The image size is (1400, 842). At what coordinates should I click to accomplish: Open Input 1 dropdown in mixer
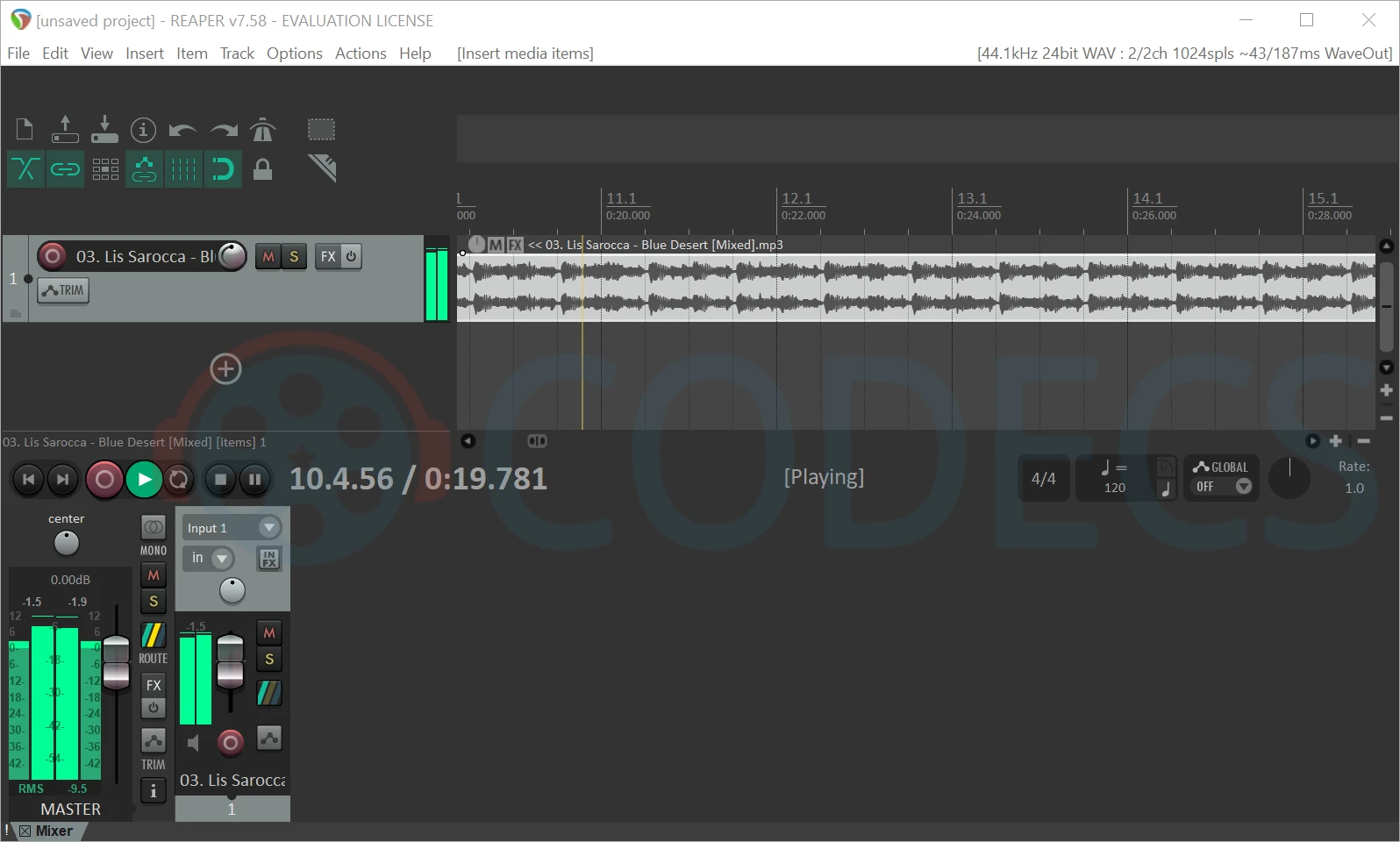(x=268, y=528)
